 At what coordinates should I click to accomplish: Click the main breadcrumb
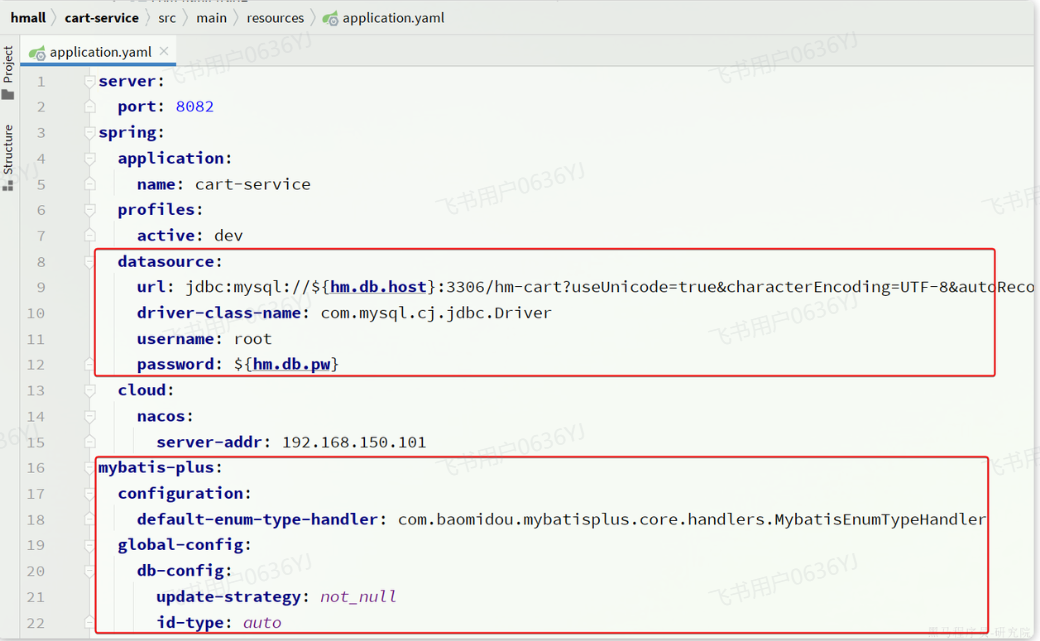click(x=212, y=18)
